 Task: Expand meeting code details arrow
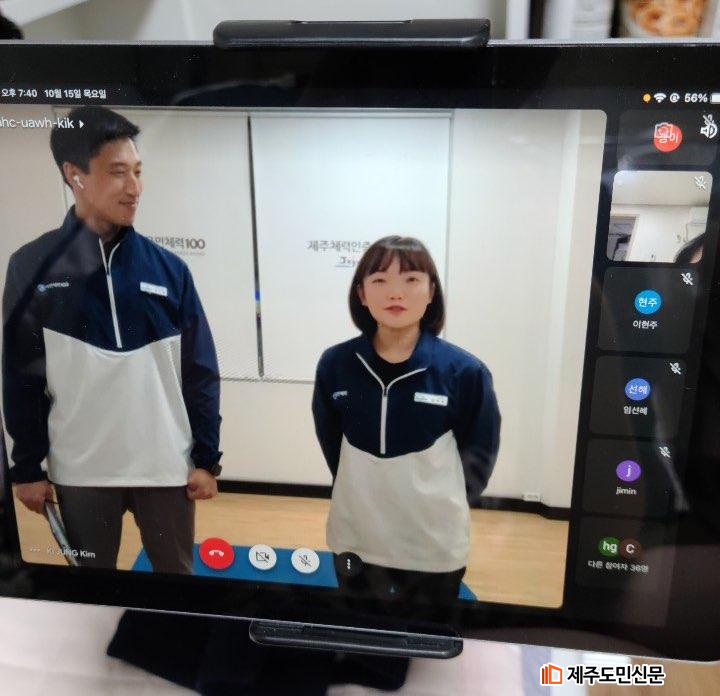coord(81,123)
